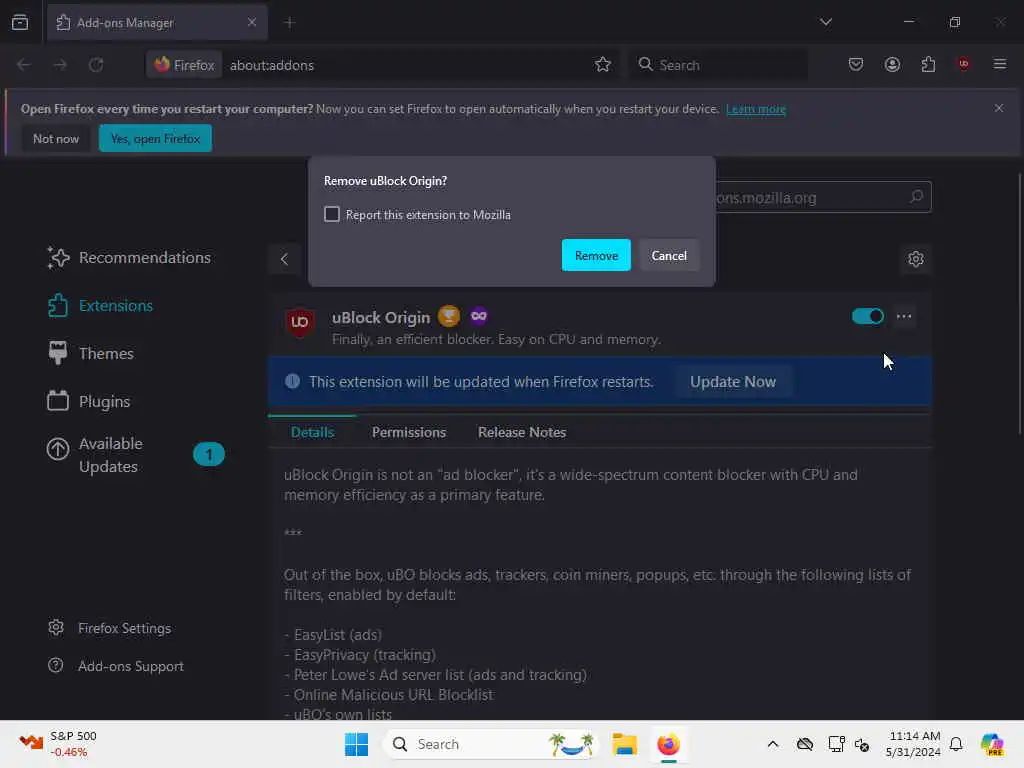The height and width of the screenshot is (768, 1024).
Task: Open the S&P 500 widget
Action: (x=58, y=744)
